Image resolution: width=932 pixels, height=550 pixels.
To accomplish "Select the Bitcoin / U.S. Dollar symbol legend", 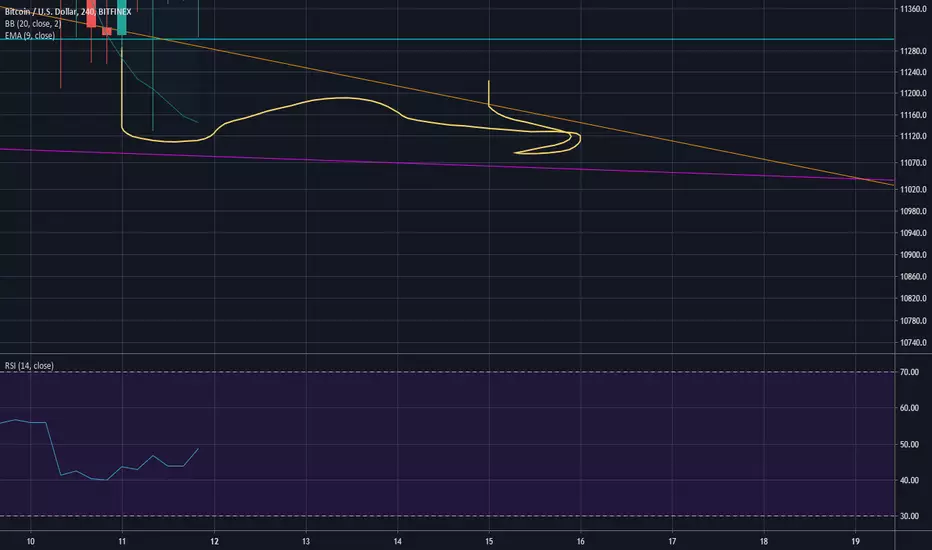I will [x=68, y=12].
